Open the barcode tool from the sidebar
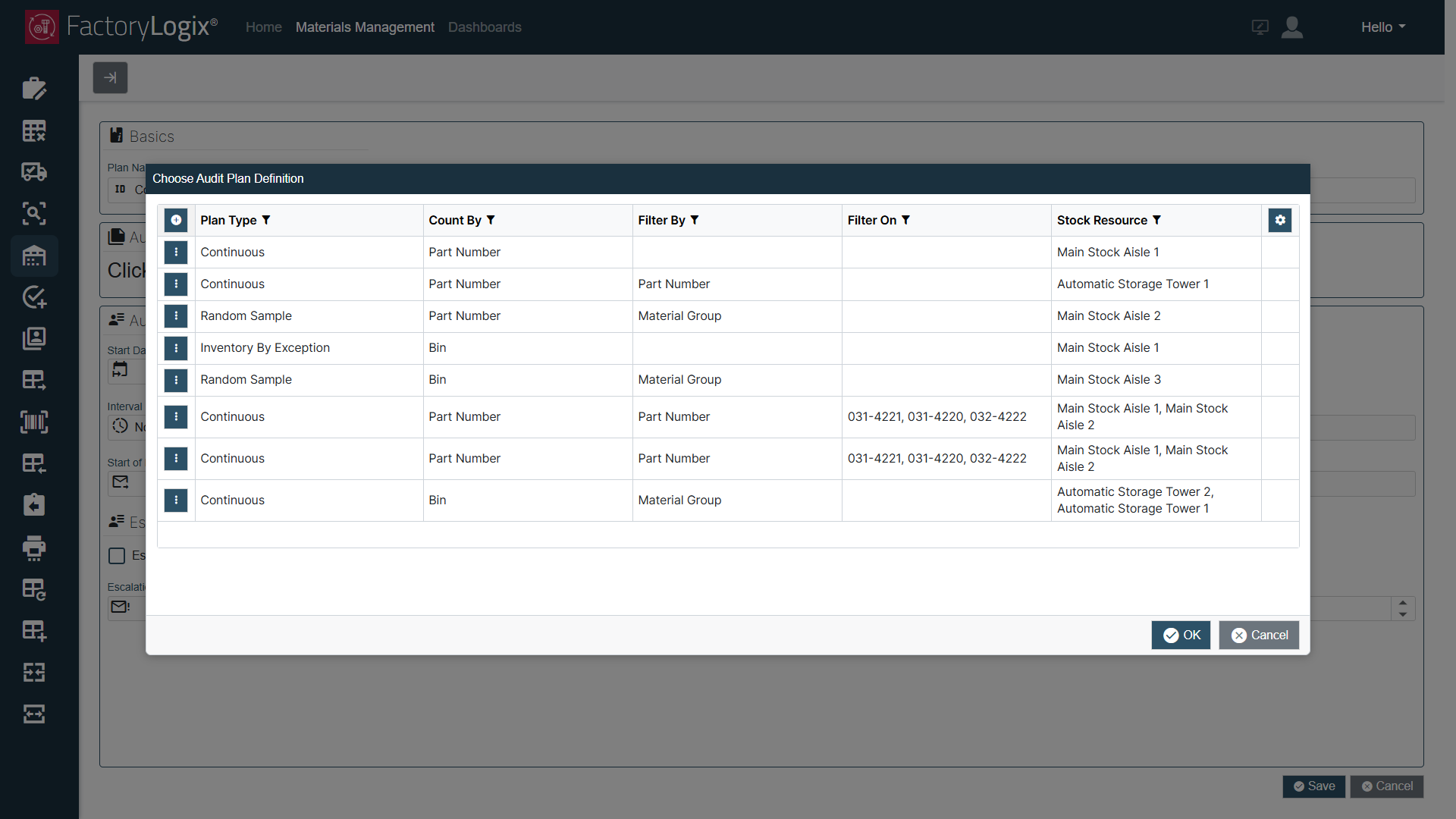1456x819 pixels. pos(34,422)
